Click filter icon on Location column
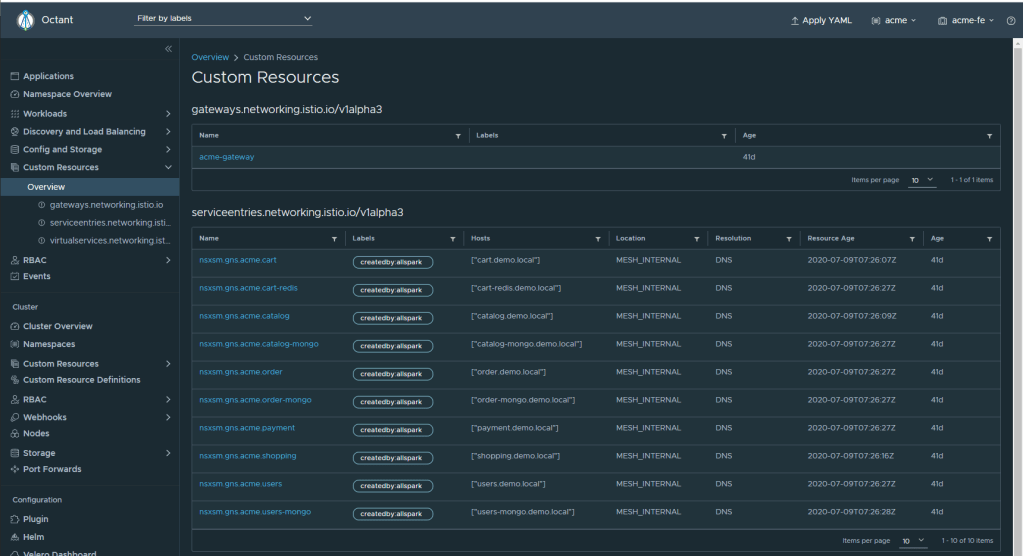The width and height of the screenshot is (1023, 556). tap(697, 239)
